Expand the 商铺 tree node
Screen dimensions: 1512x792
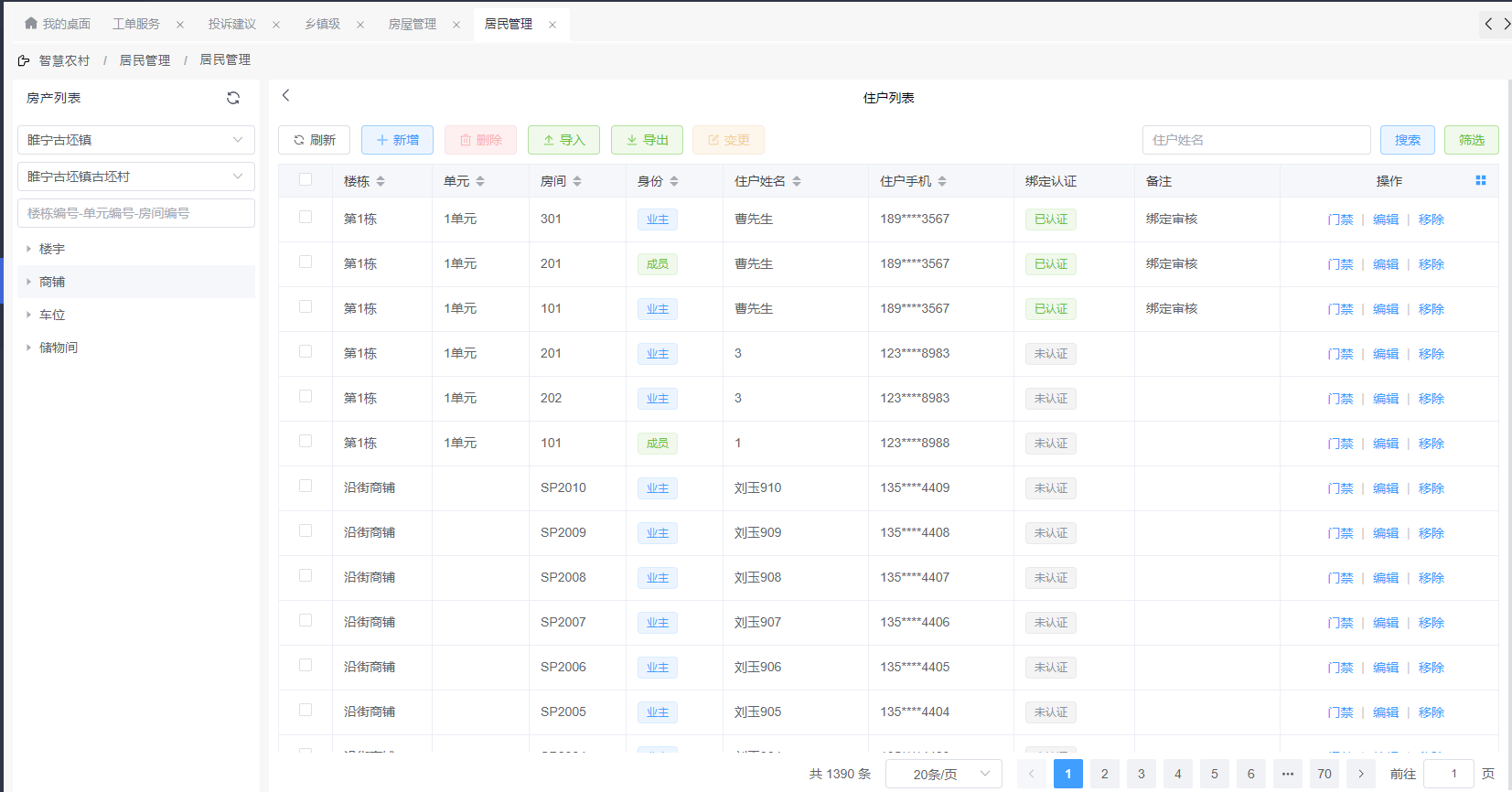pos(29,282)
